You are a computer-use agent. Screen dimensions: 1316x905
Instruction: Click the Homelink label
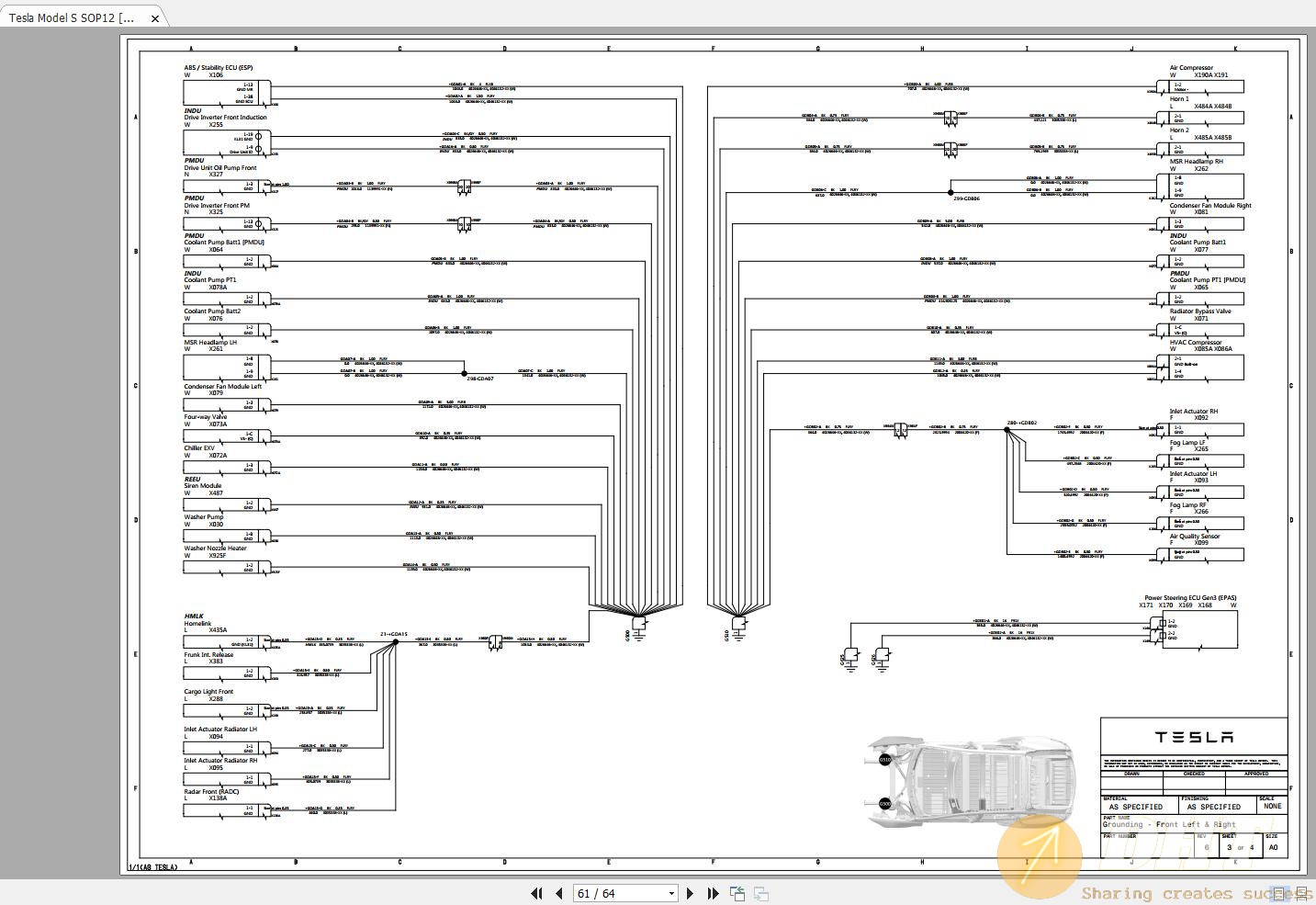[x=197, y=624]
